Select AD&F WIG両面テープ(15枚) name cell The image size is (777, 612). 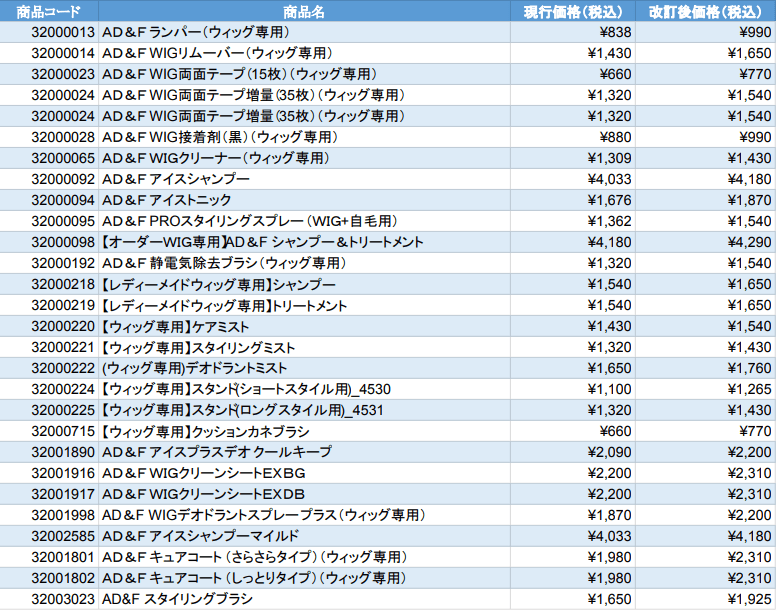(304, 74)
